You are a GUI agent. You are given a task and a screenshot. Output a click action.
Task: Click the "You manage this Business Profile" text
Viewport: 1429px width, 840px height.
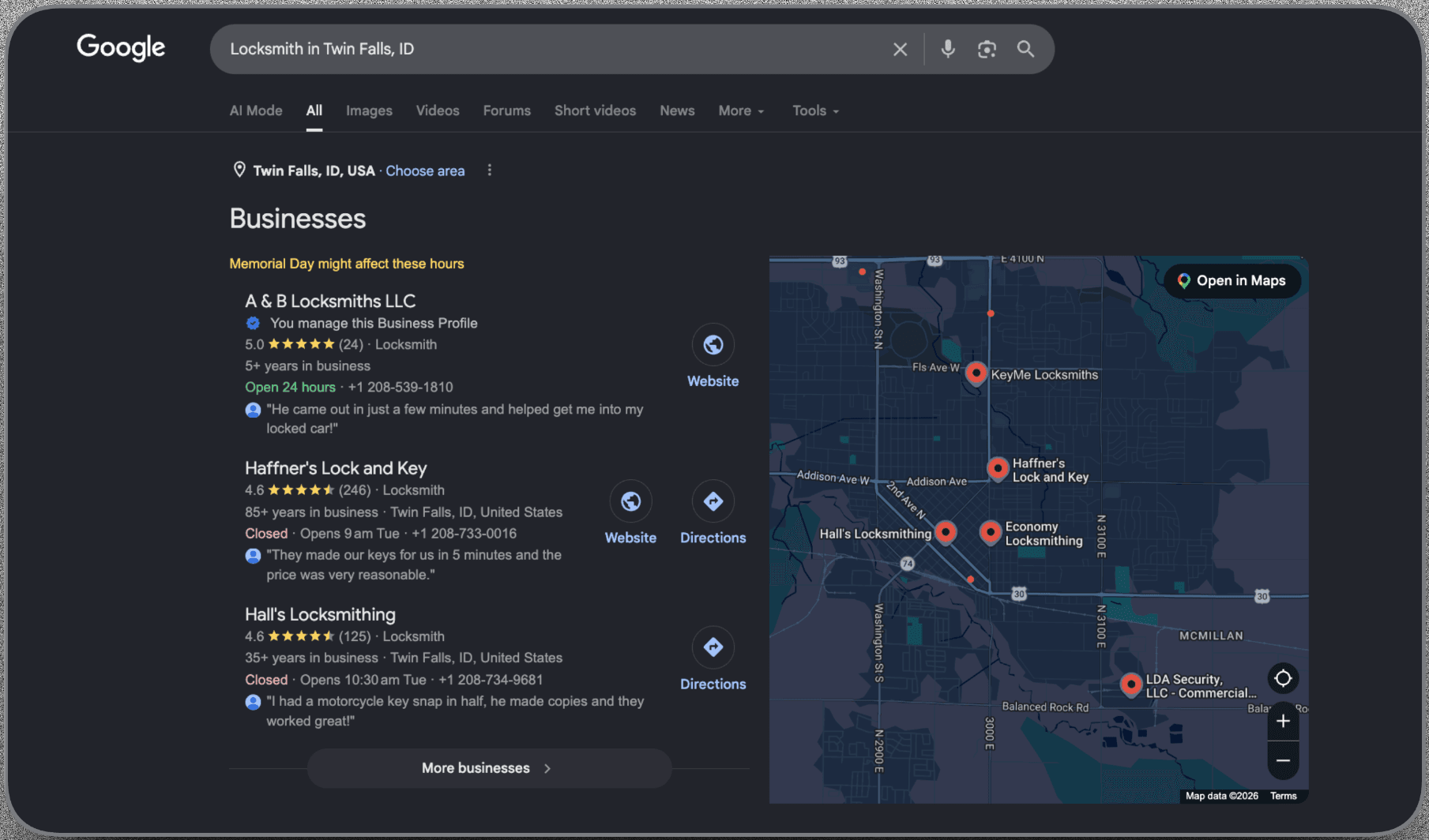tap(374, 323)
